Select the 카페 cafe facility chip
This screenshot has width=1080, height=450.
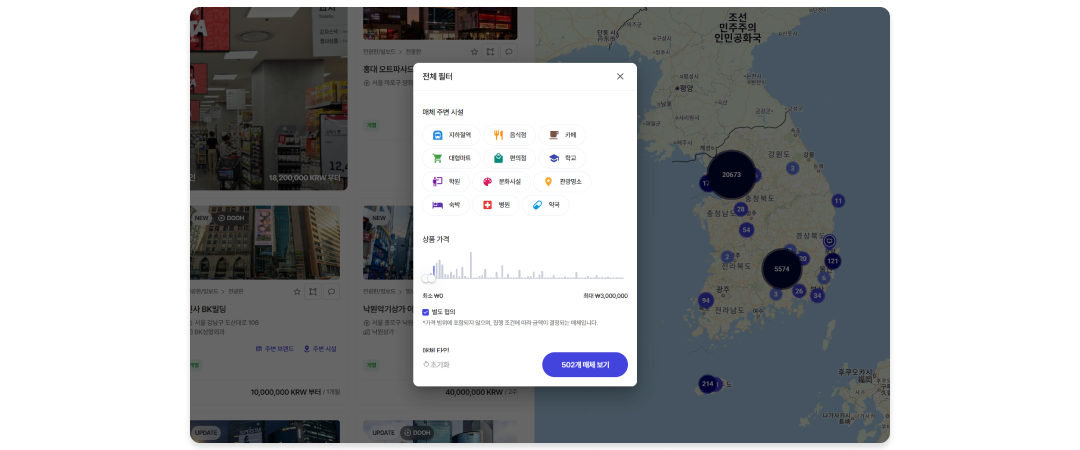click(562, 135)
